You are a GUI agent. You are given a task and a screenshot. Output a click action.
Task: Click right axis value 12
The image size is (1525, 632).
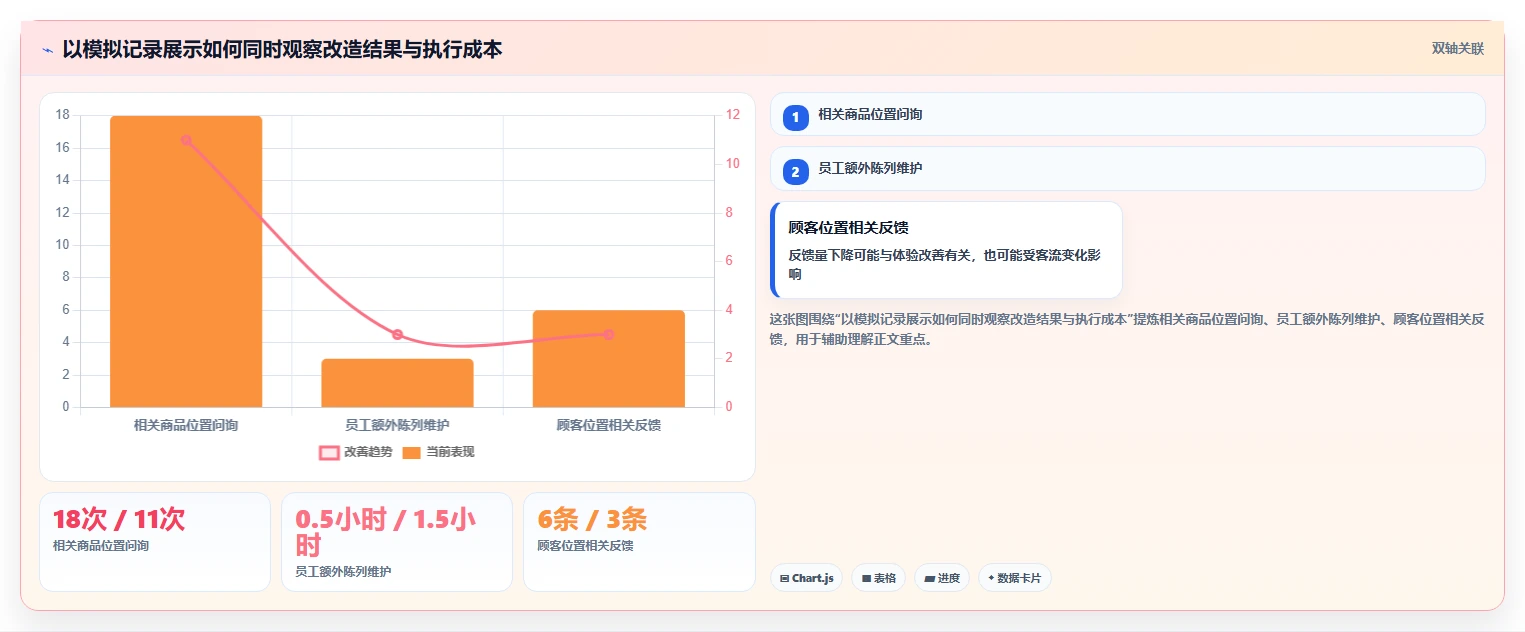(x=732, y=115)
